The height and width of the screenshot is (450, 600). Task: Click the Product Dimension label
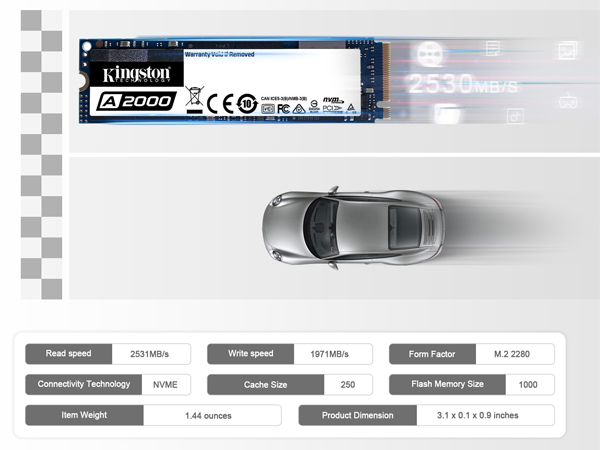pyautogui.click(x=357, y=415)
